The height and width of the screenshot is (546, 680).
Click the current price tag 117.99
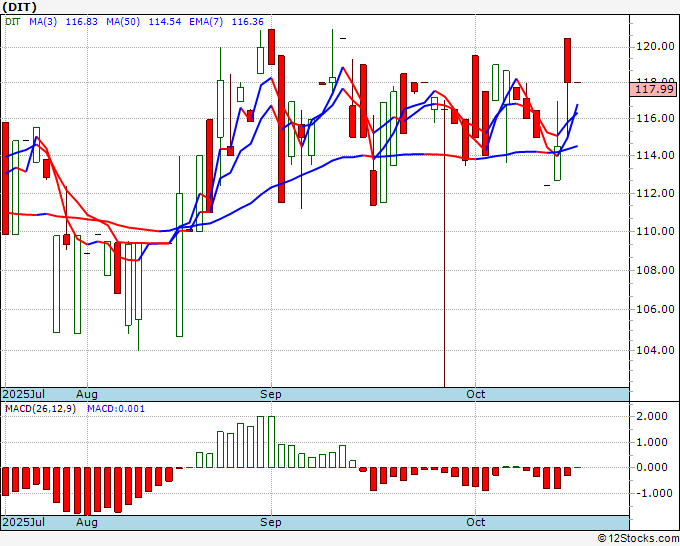[x=655, y=89]
